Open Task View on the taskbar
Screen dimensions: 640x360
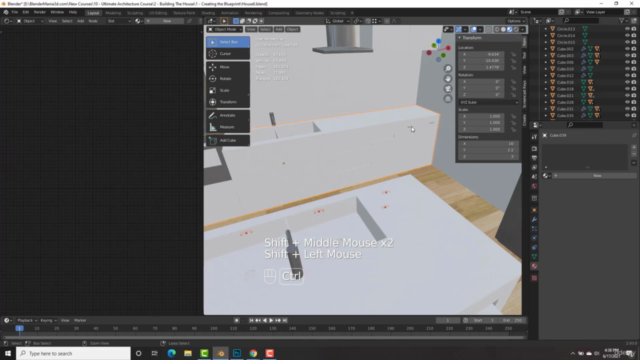pyautogui.click(x=154, y=353)
